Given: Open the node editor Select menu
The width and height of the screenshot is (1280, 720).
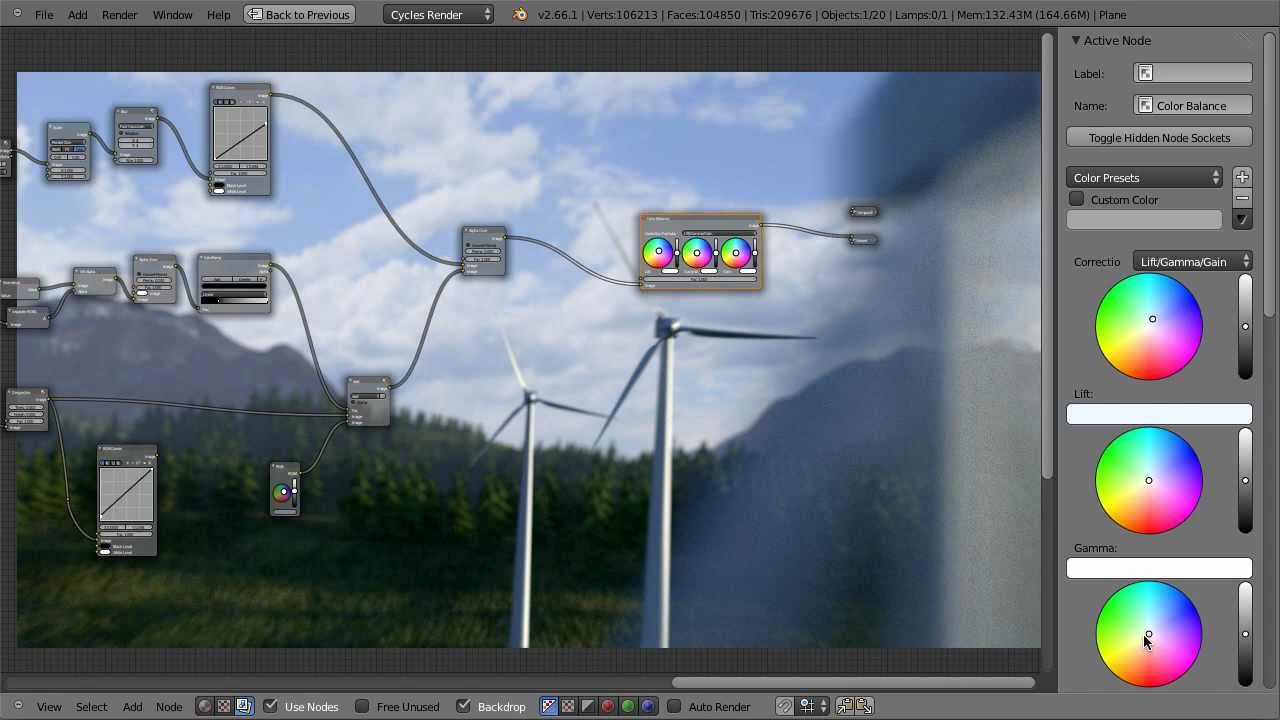Looking at the screenshot, I should (x=91, y=706).
